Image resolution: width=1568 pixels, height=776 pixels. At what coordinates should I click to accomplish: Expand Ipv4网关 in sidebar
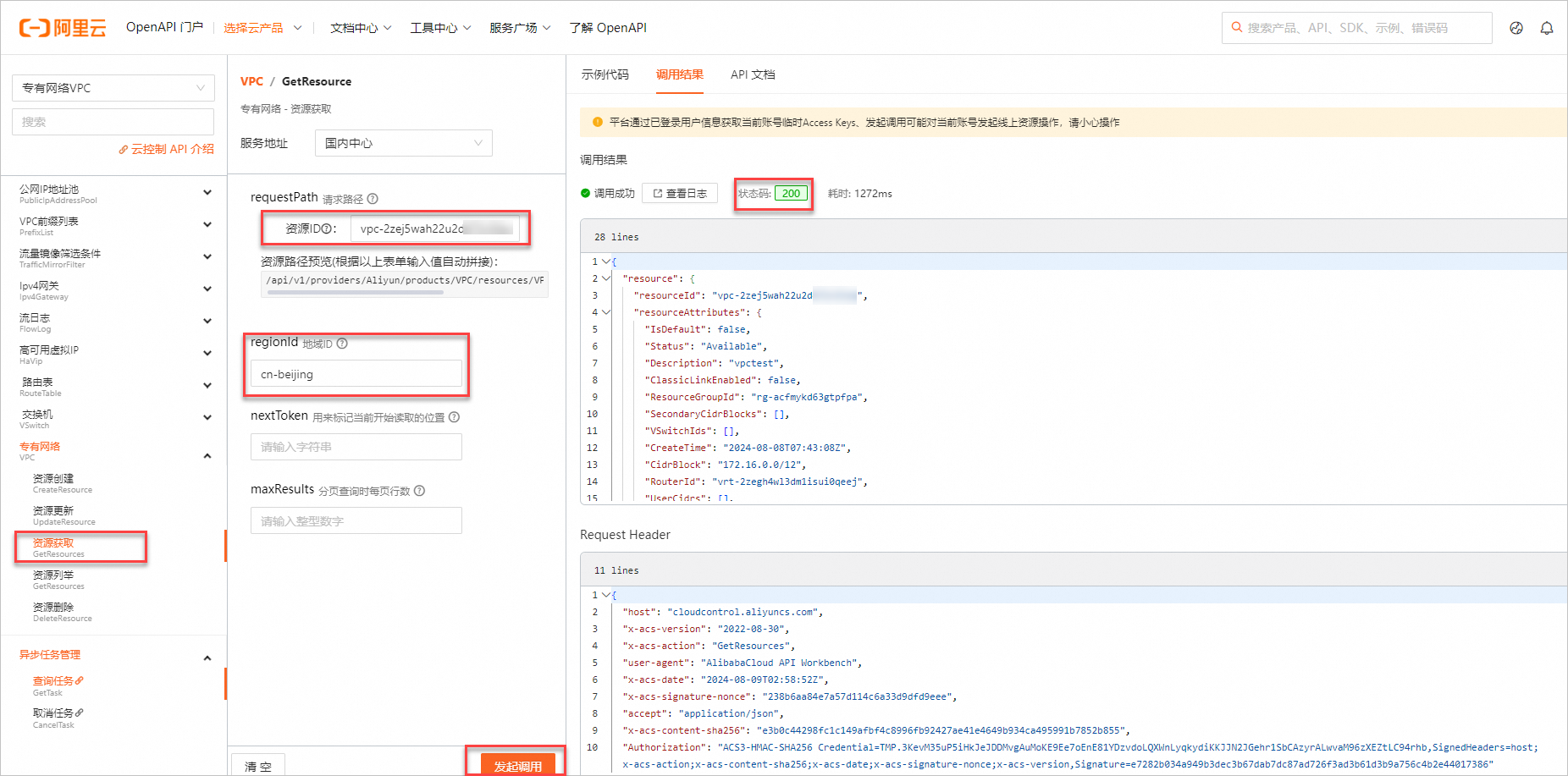(207, 289)
